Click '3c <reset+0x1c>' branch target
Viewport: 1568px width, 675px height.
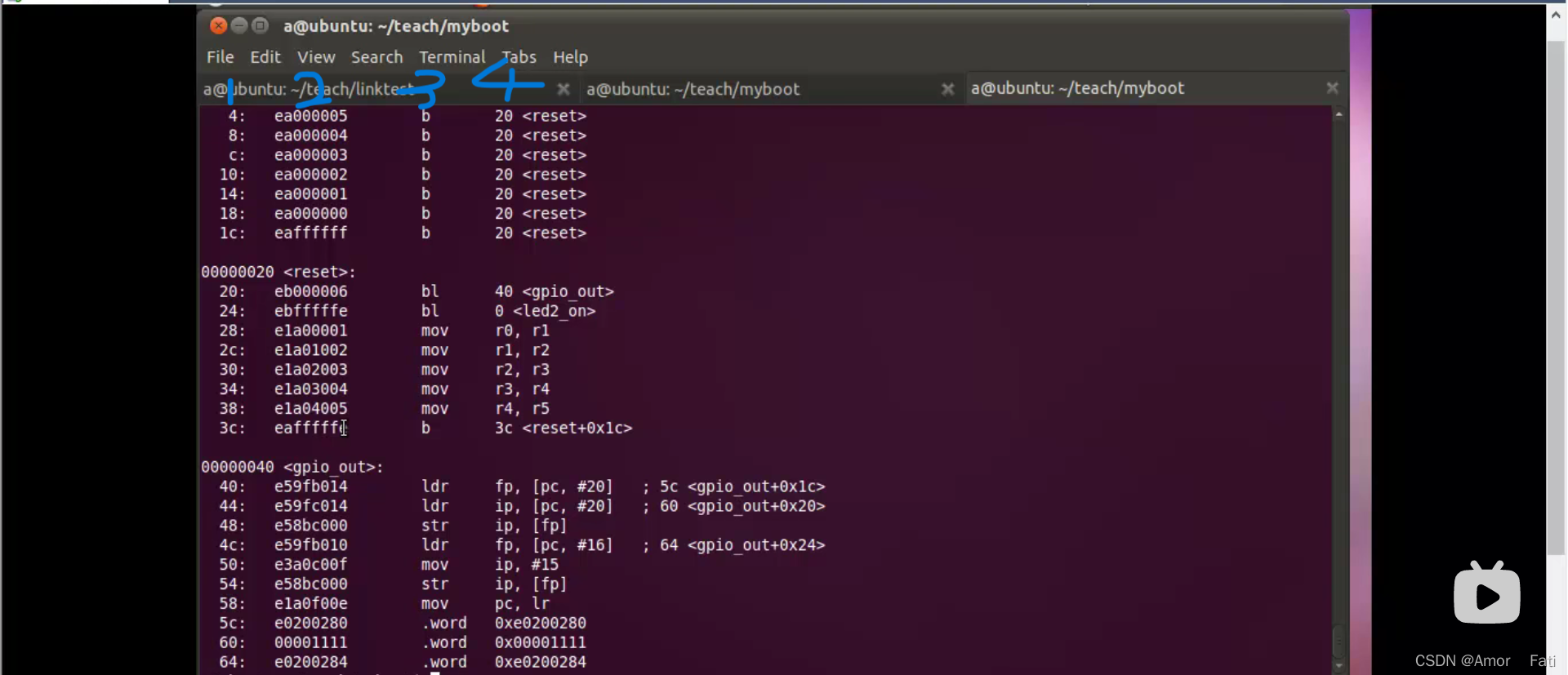[x=563, y=429]
